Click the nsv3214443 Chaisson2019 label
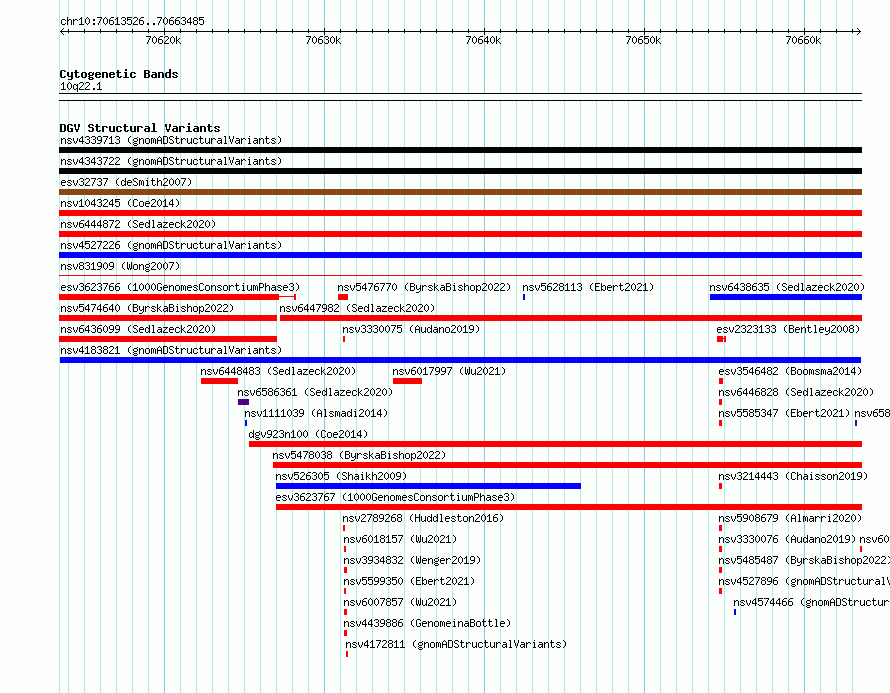Screen dimensions: 890x693 click(x=794, y=476)
